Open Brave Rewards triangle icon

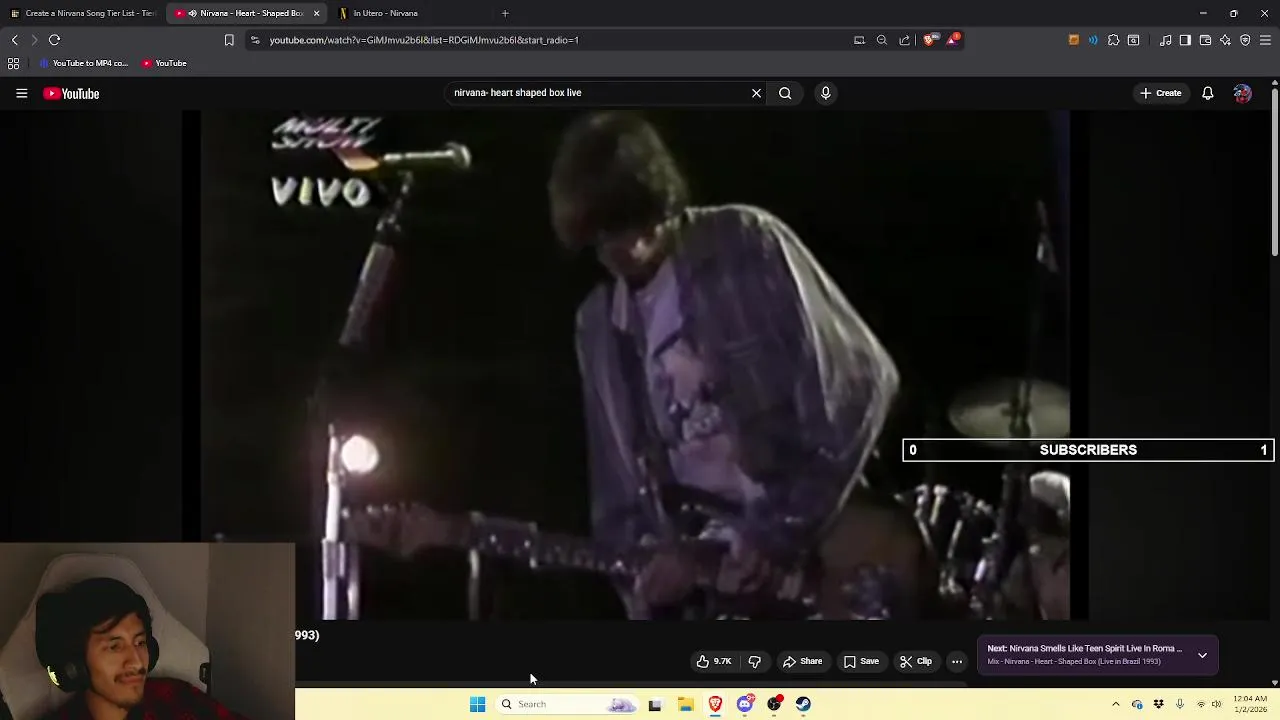click(953, 40)
